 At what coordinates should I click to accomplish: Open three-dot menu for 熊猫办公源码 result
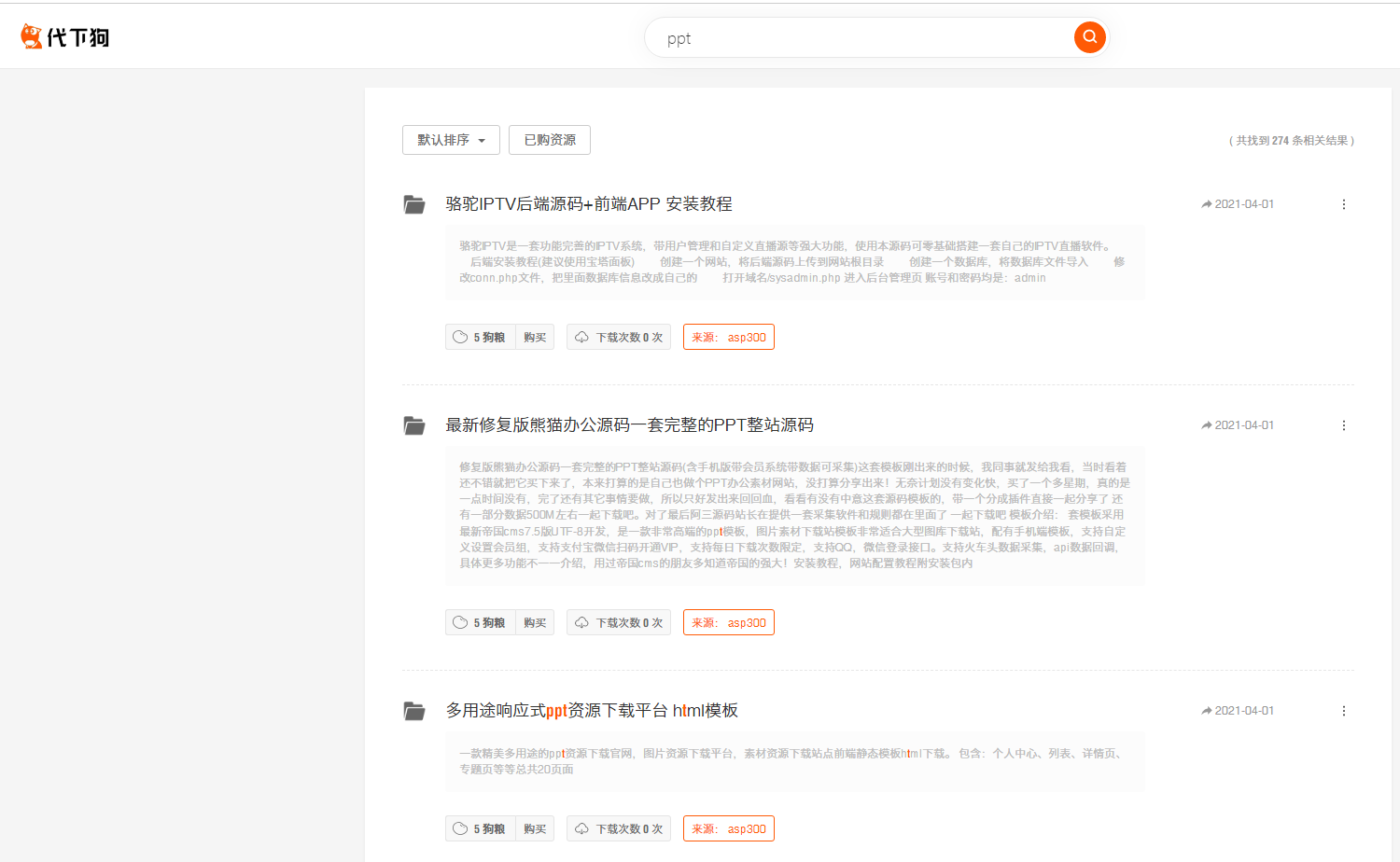point(1343,425)
